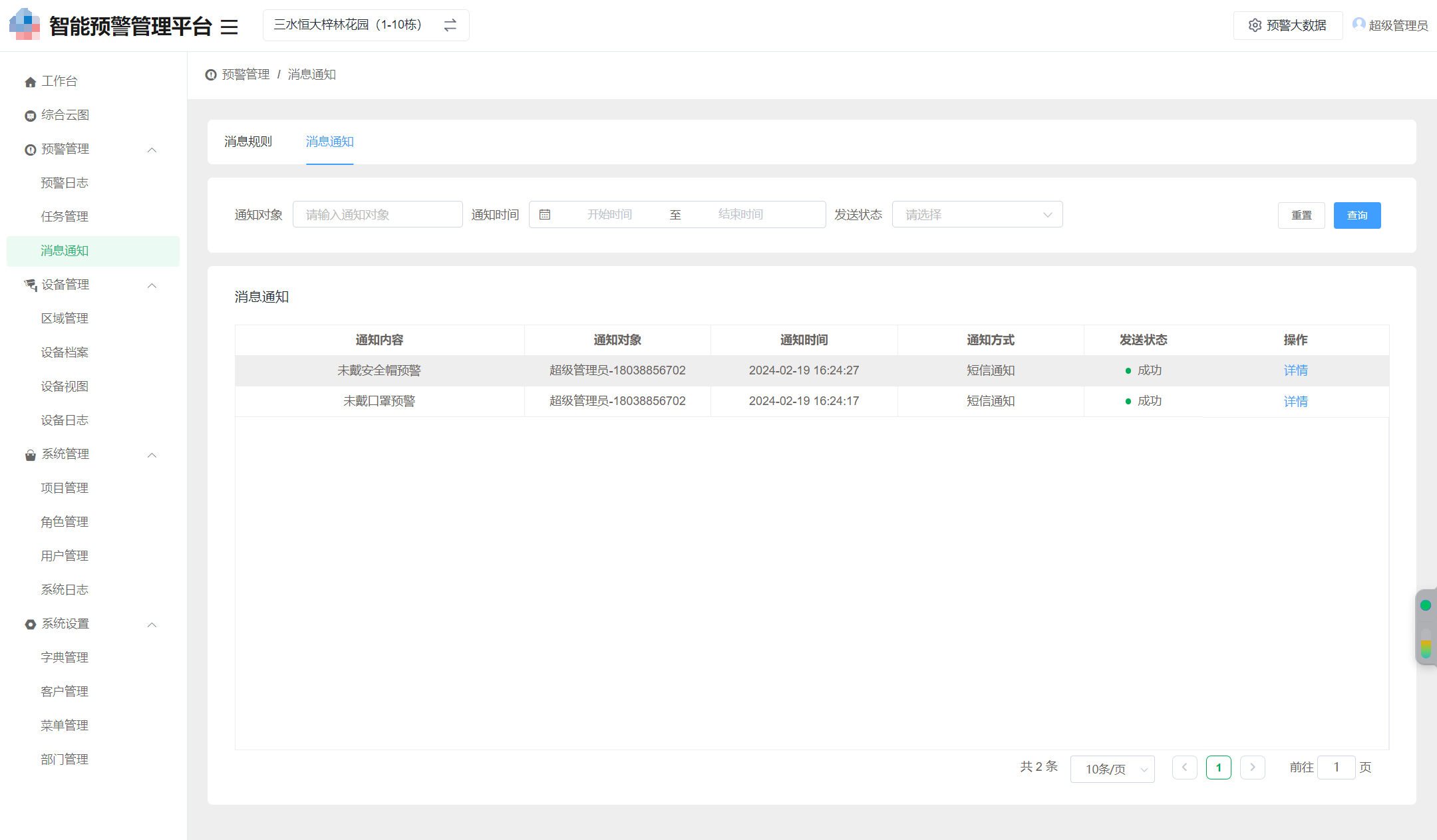Collapse the 系统管理 menu chevron
The height and width of the screenshot is (840, 1437).
(x=152, y=455)
